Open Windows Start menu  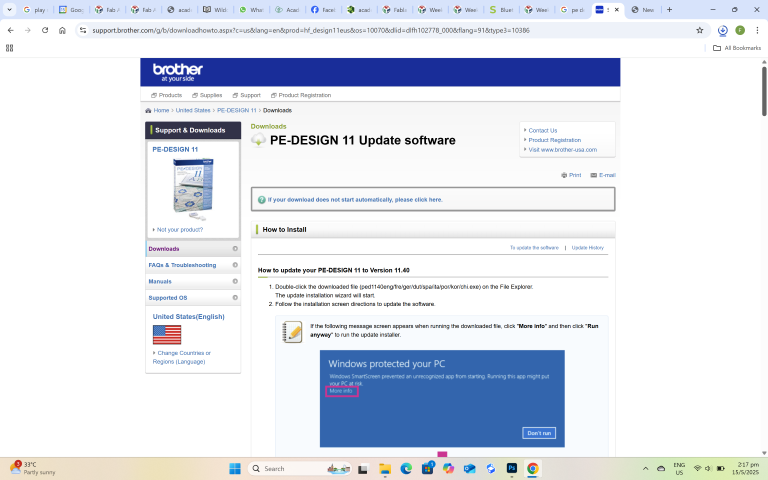tap(235, 469)
